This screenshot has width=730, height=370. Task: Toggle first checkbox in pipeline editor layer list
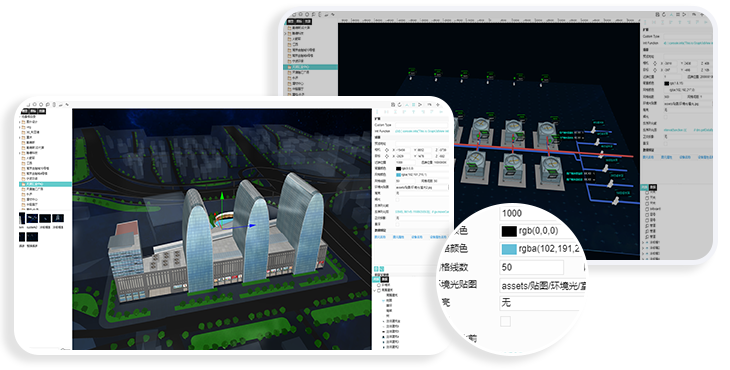(648, 193)
